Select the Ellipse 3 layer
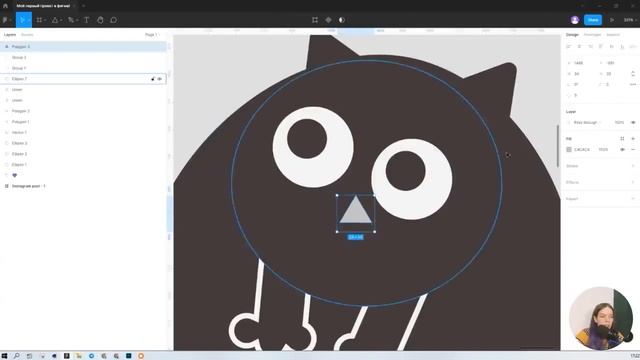This screenshot has width=640, height=360. pyautogui.click(x=83, y=143)
